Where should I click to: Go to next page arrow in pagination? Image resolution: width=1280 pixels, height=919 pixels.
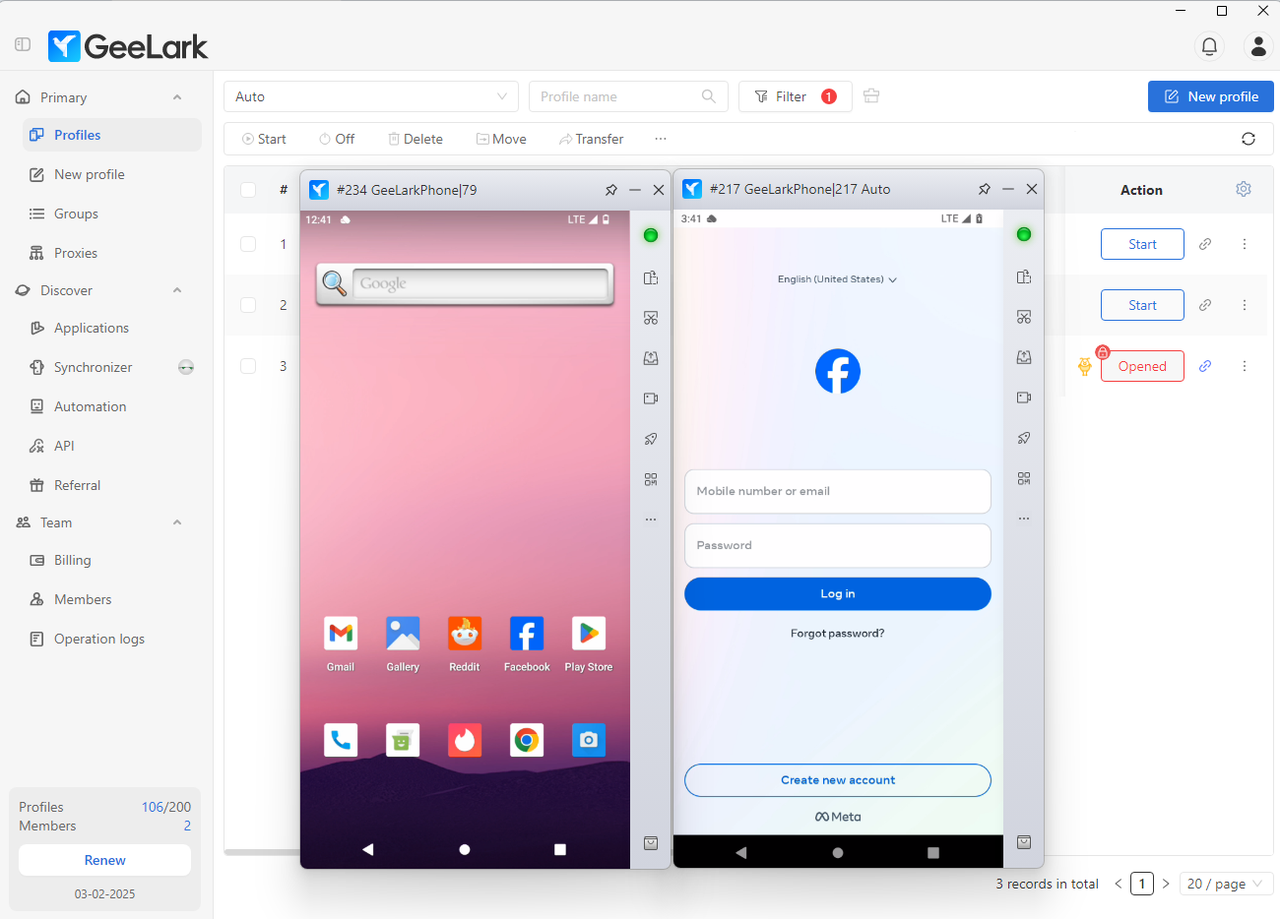tap(1165, 884)
